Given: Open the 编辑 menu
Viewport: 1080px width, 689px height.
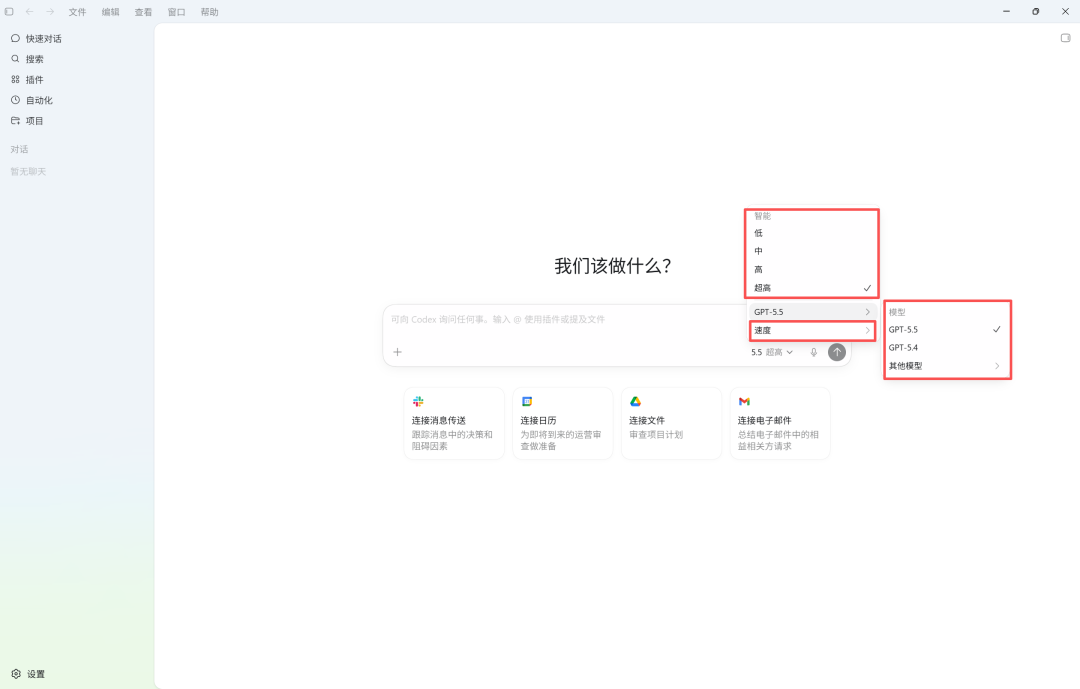Looking at the screenshot, I should 110,12.
